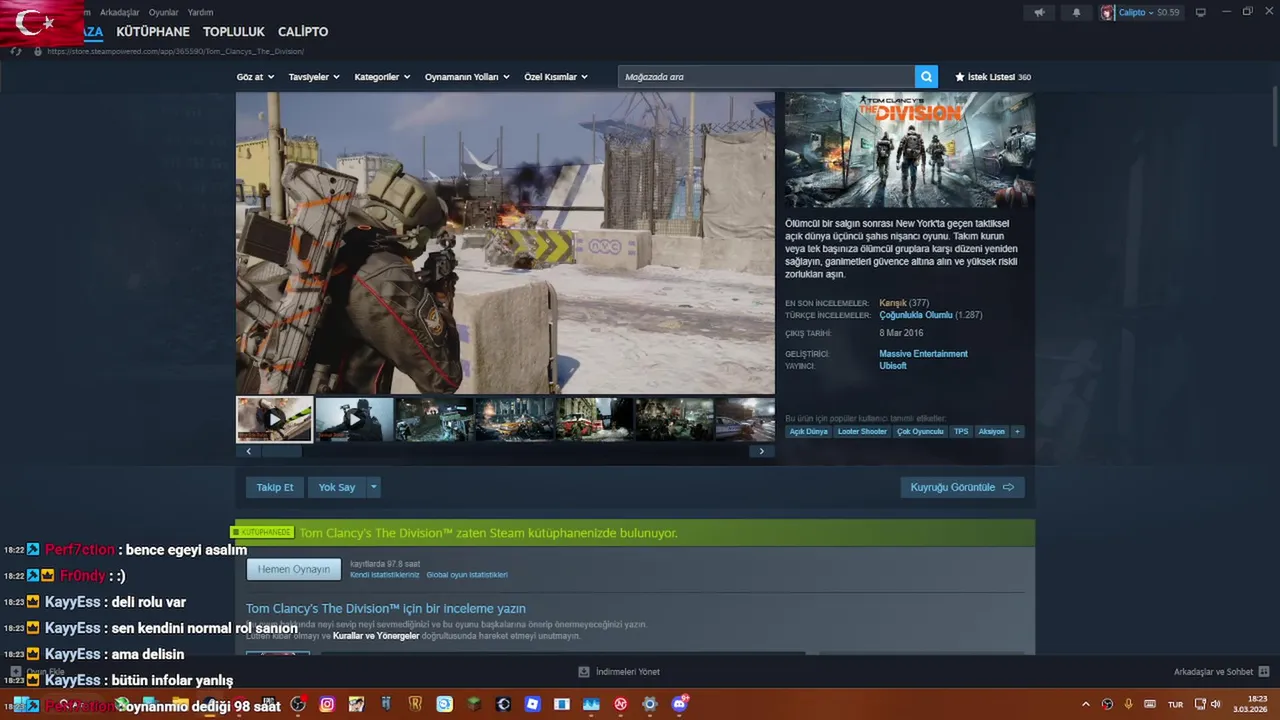Click the thumbnail strip scrollbar handle
The height and width of the screenshot is (720, 1280).
(x=281, y=451)
